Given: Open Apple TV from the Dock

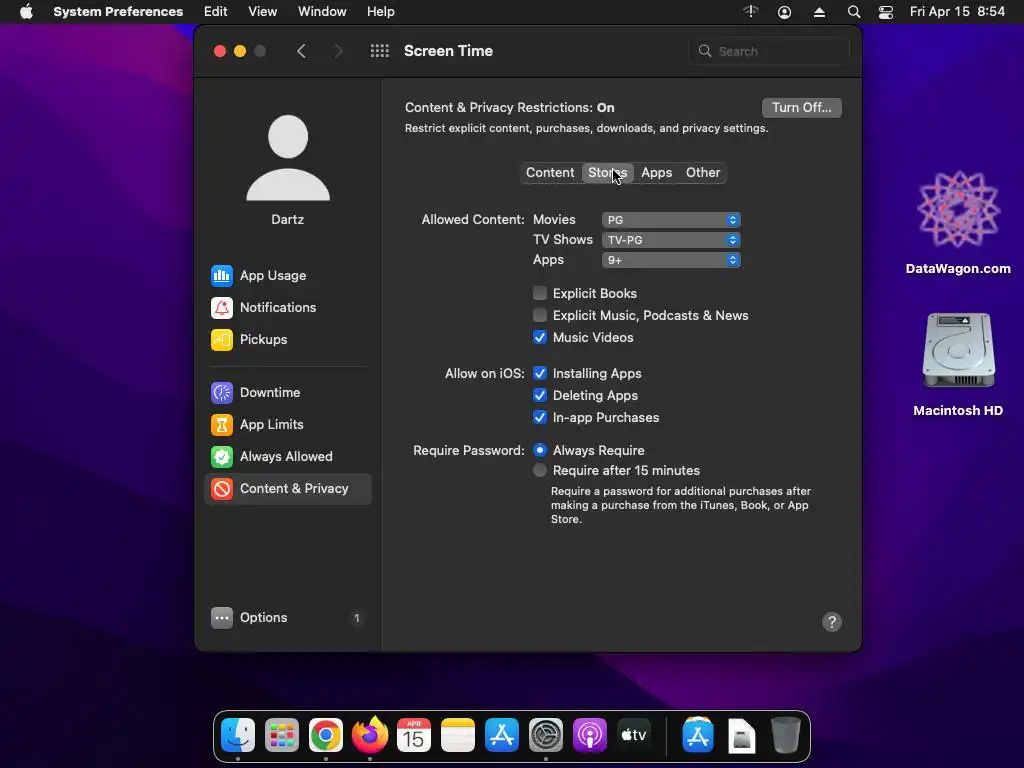Looking at the screenshot, I should tap(633, 735).
